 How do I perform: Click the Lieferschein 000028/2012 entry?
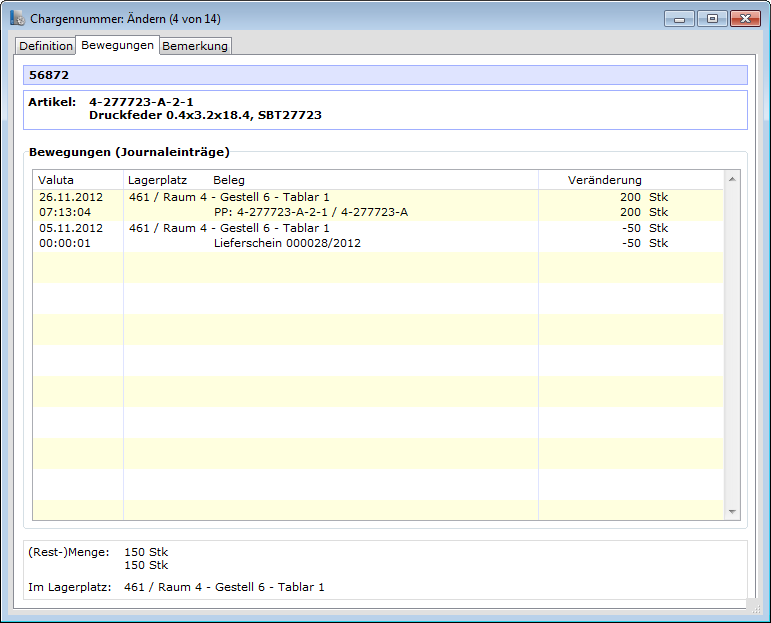tap(287, 243)
